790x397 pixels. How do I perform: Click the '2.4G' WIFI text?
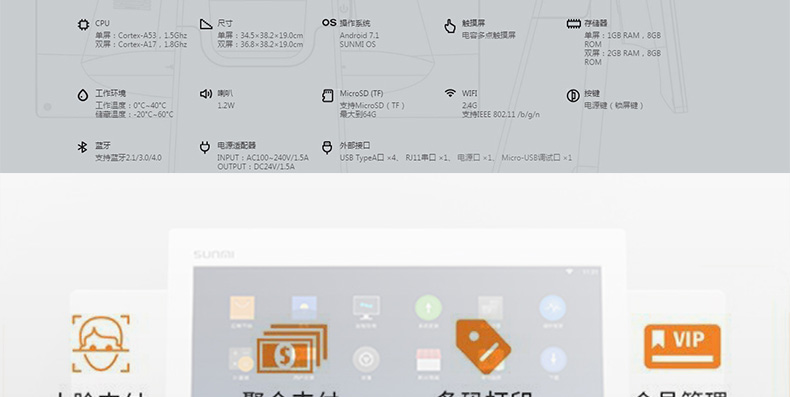[x=470, y=105]
